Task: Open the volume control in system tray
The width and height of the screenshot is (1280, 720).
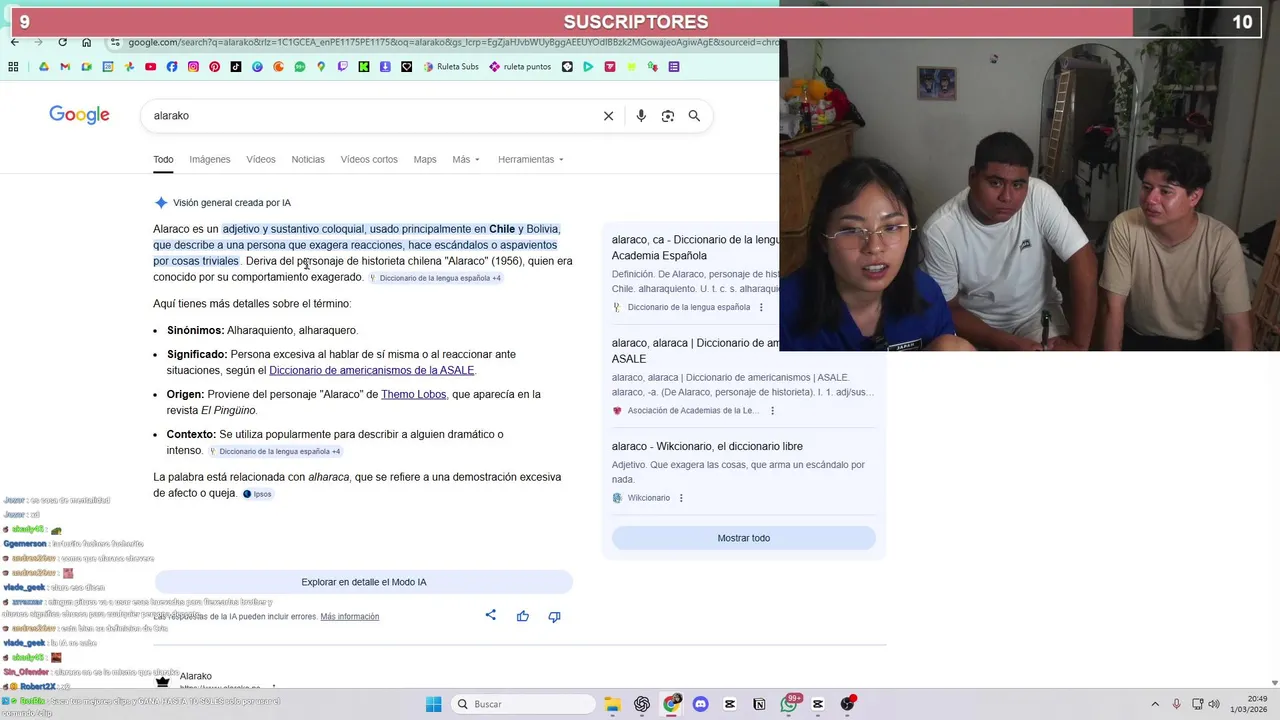Action: [1214, 704]
